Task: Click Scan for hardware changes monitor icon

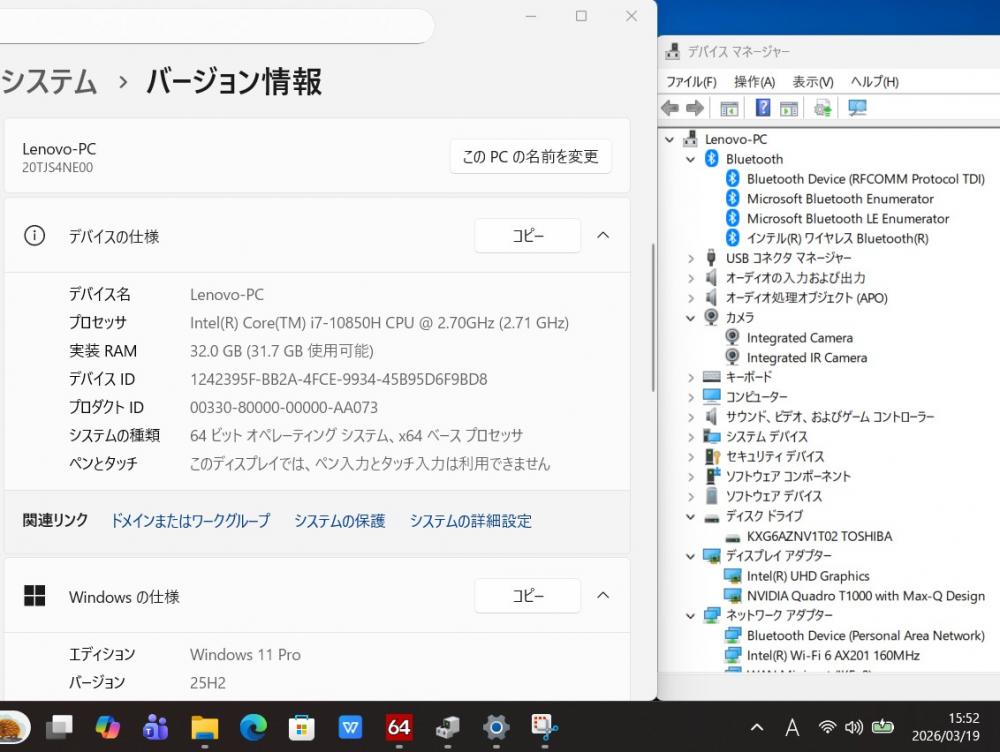Action: pos(857,108)
